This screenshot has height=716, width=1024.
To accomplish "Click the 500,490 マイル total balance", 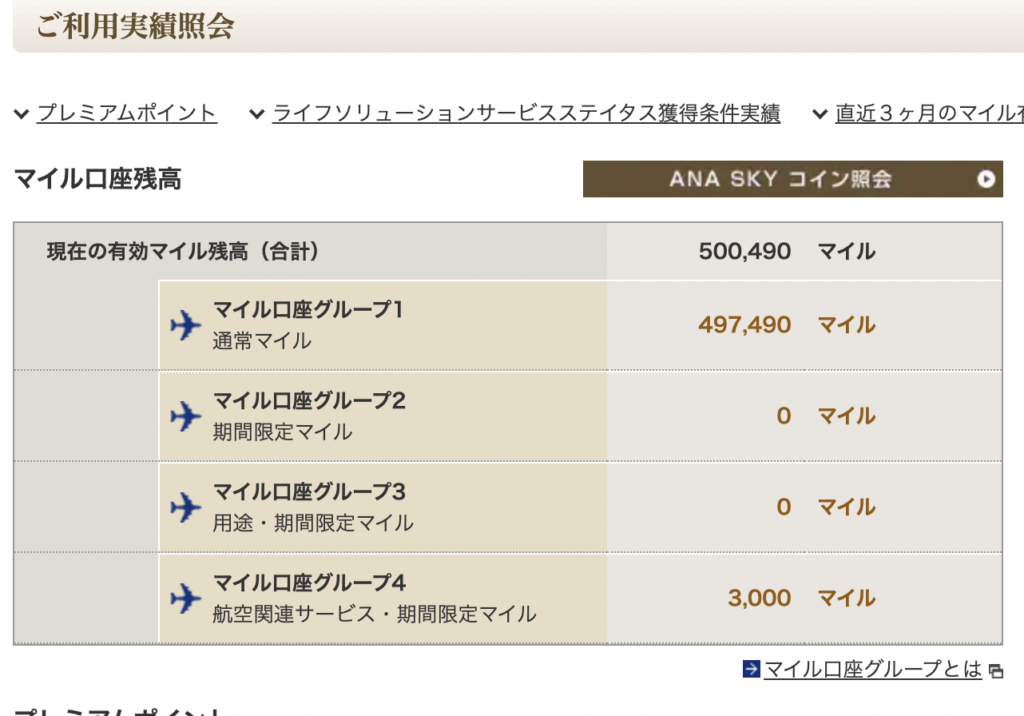I will 787,251.
